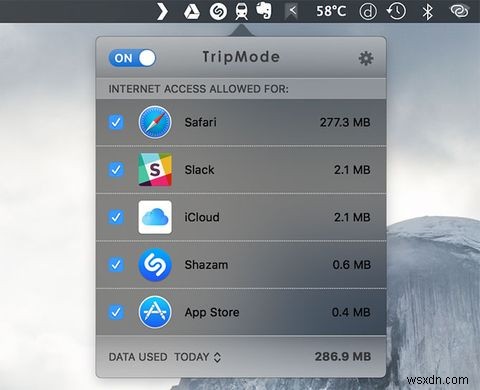Viewport: 480px width, 390px height.
Task: Select the Safari app name
Action: point(201,122)
